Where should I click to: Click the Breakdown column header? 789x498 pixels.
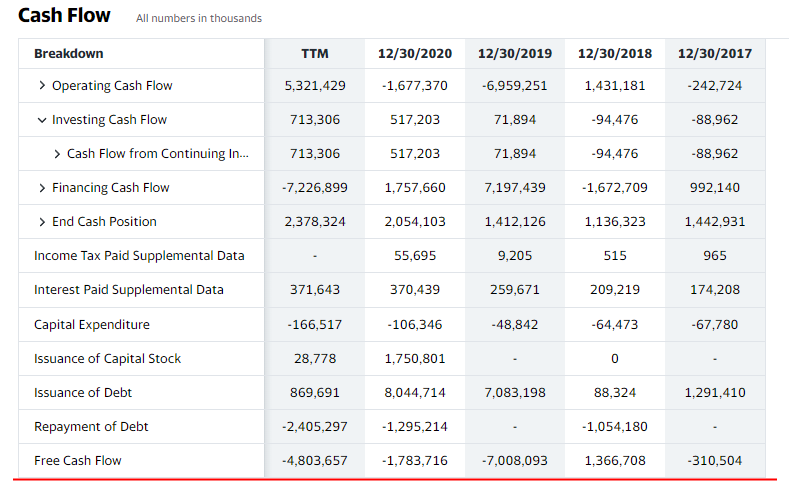[x=68, y=53]
